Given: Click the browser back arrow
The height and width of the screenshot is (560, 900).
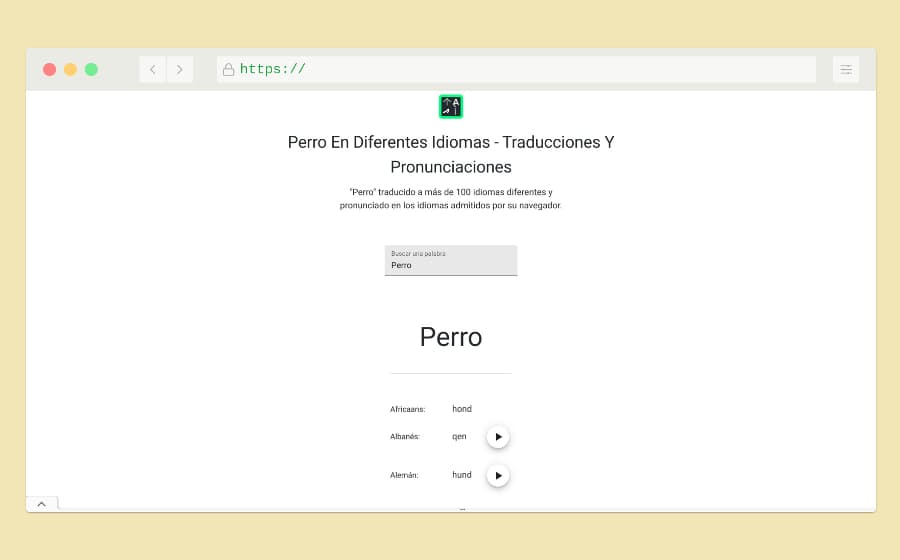Looking at the screenshot, I should click(153, 69).
